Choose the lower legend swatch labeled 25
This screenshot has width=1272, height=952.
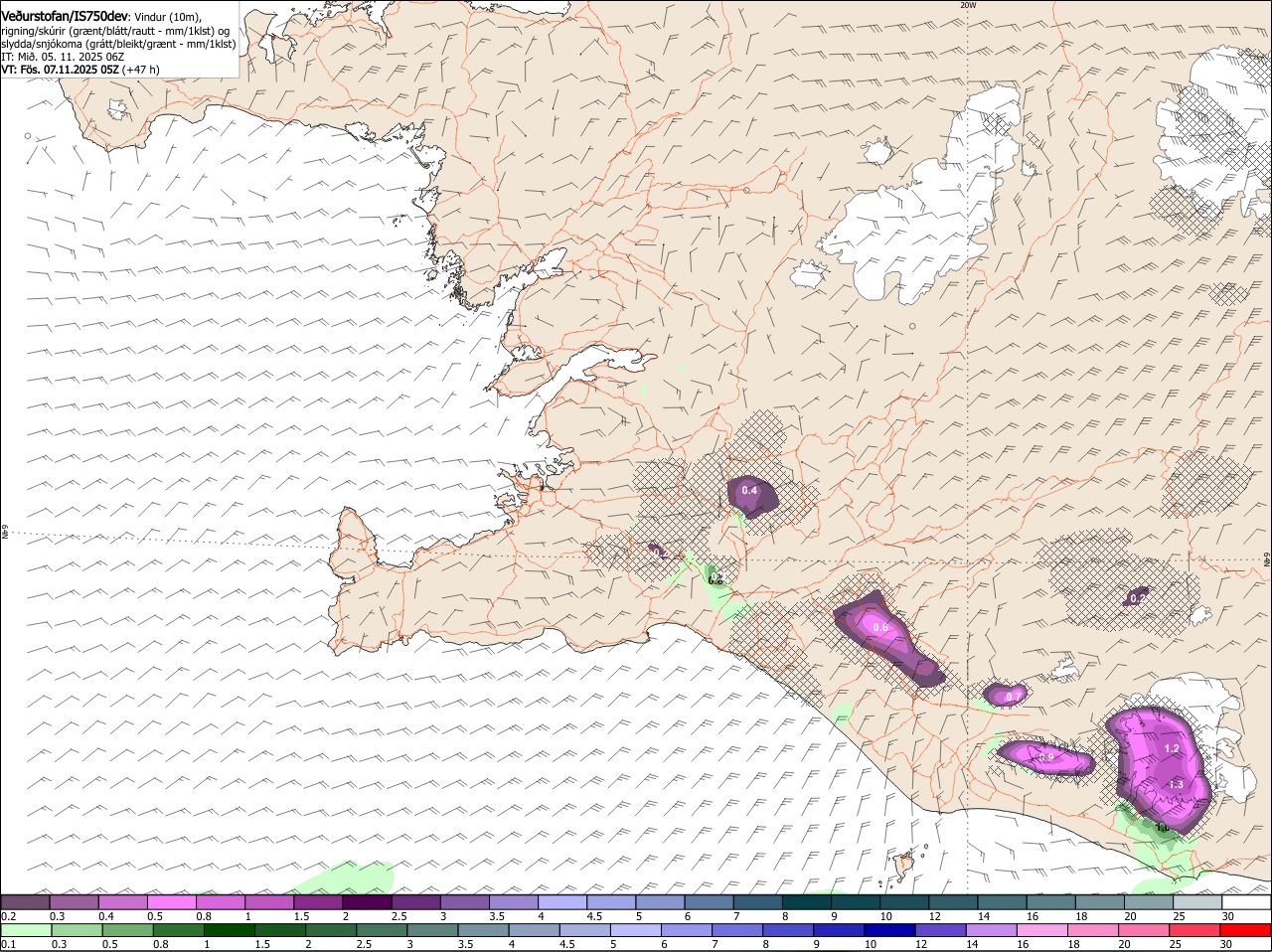coord(1195,930)
